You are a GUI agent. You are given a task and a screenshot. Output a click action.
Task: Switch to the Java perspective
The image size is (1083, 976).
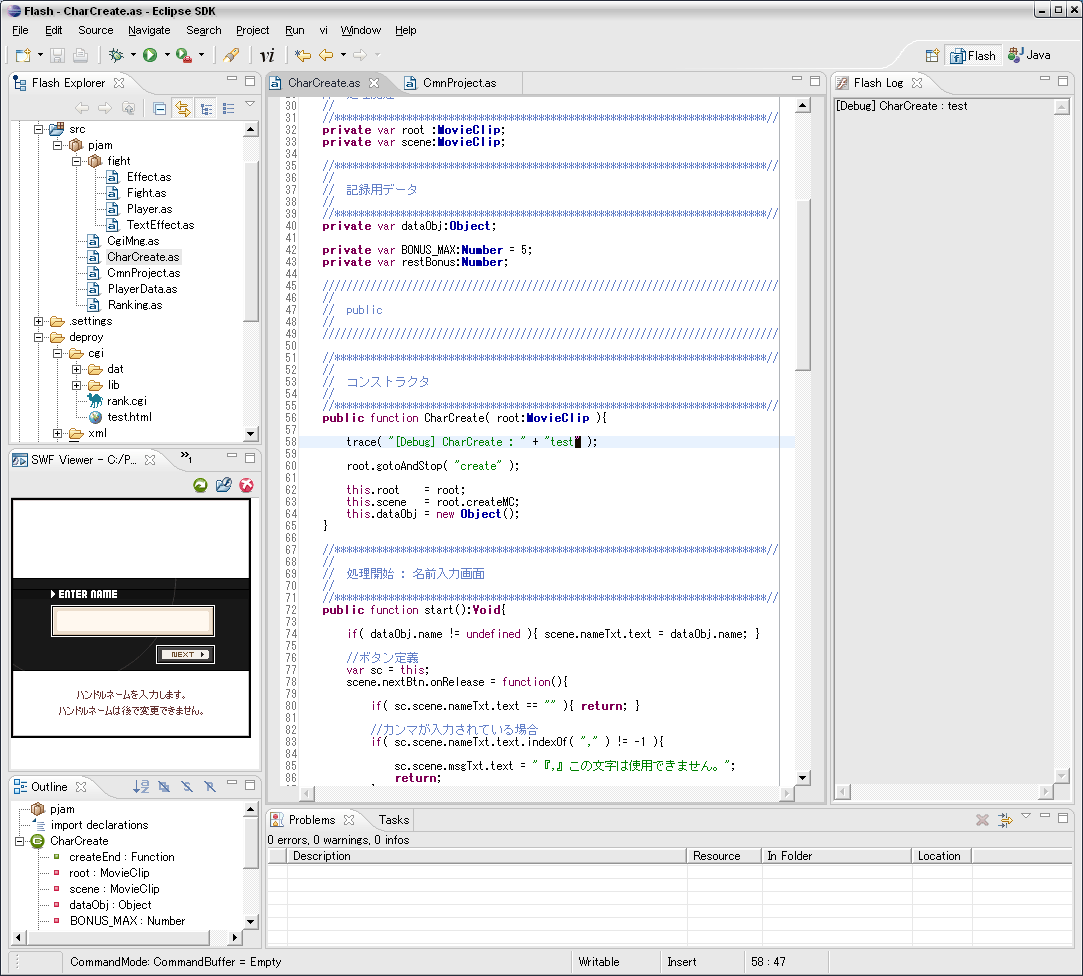click(1030, 55)
